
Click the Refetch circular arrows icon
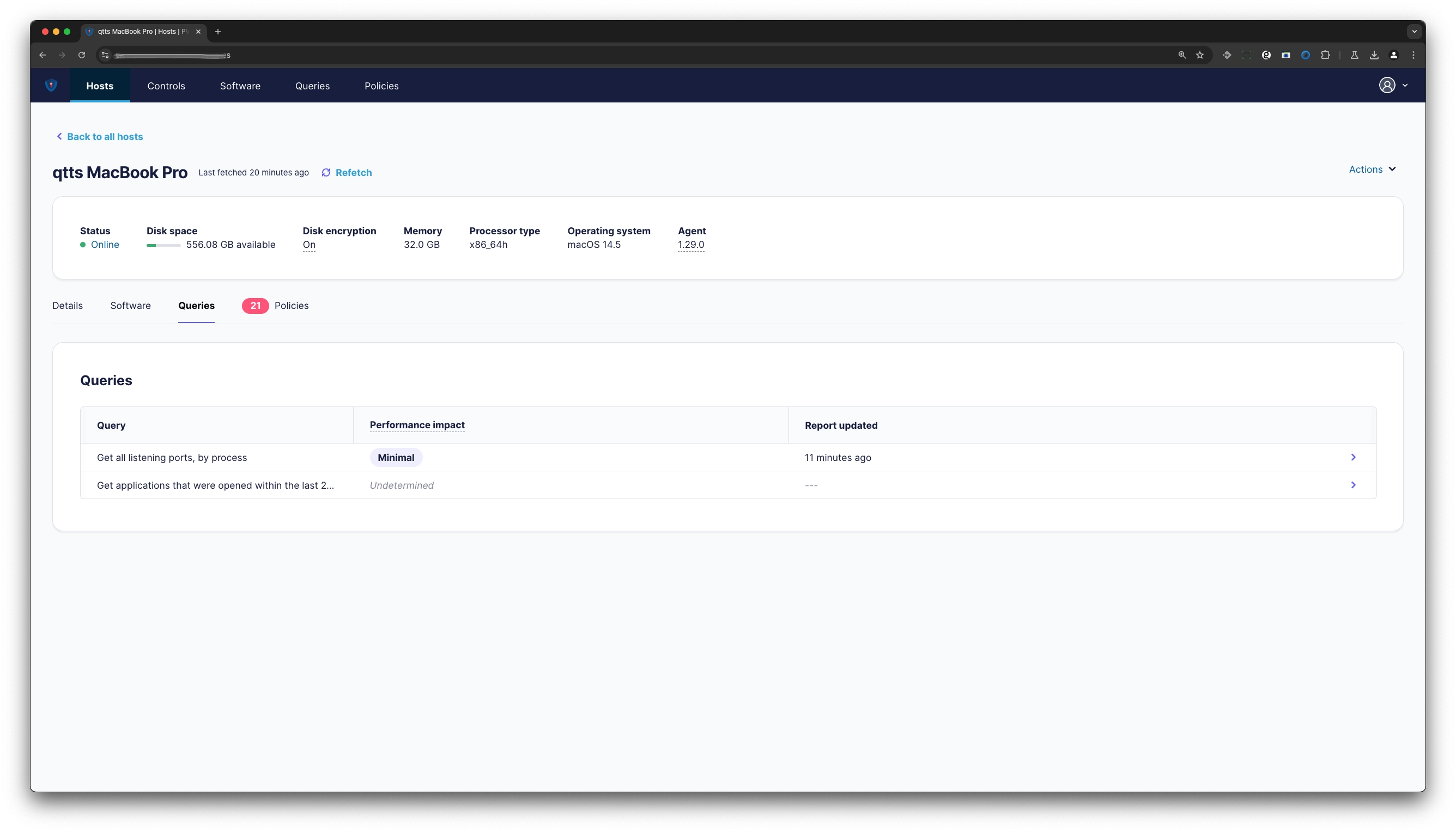pyautogui.click(x=326, y=173)
